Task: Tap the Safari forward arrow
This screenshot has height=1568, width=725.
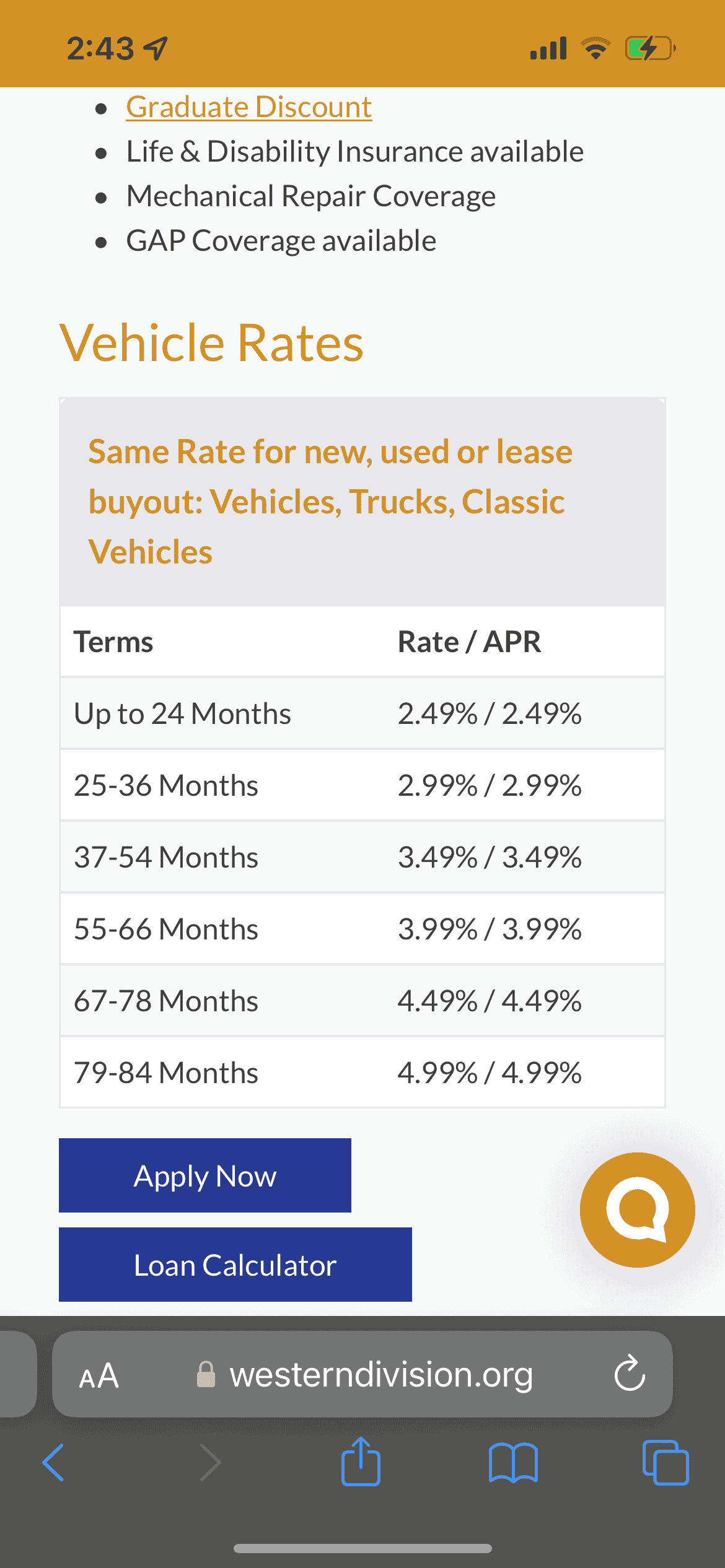Action: click(x=211, y=1463)
